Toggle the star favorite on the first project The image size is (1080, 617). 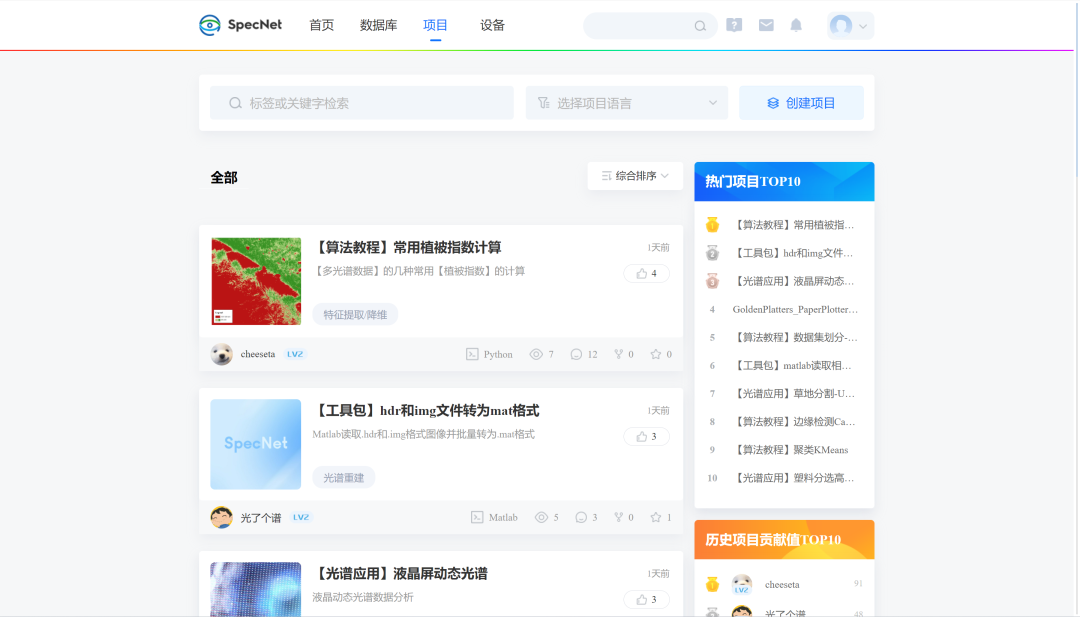658,354
